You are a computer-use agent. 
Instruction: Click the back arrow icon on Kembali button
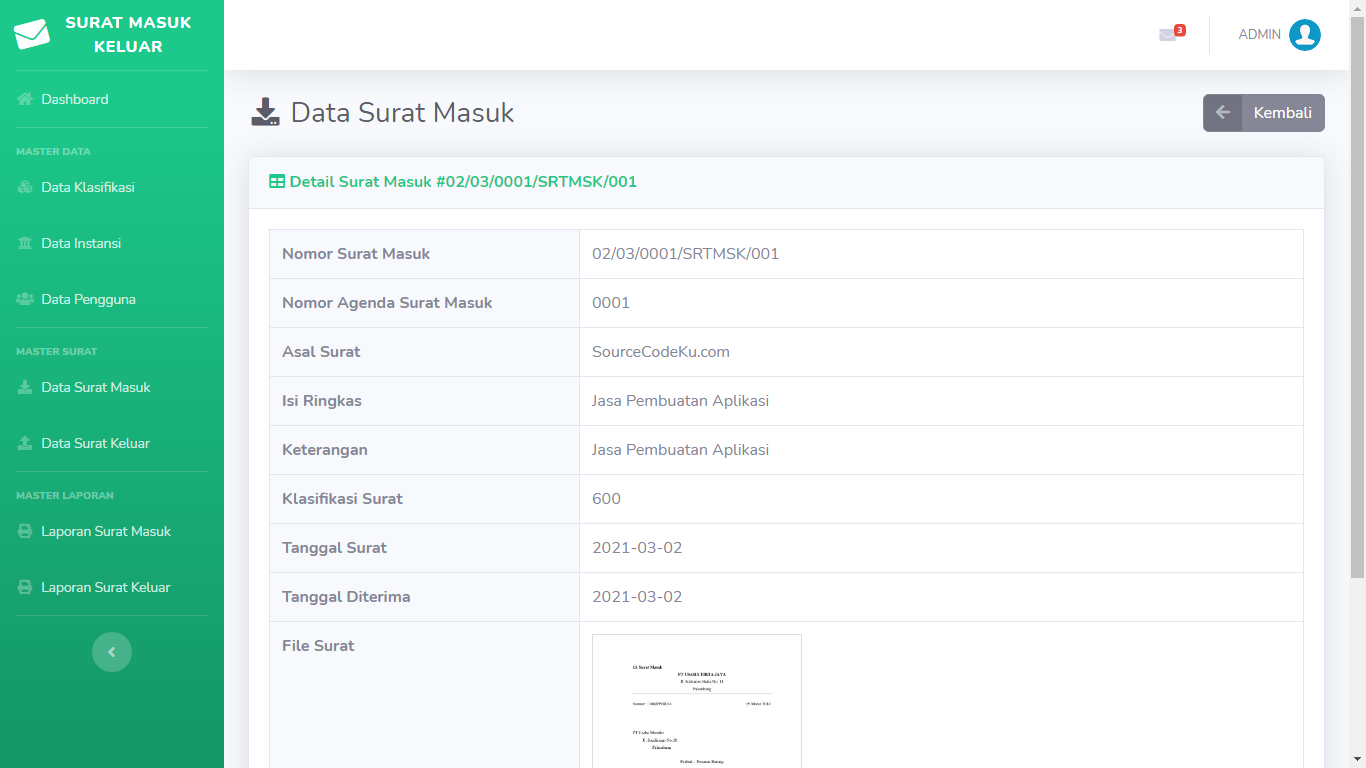[1222, 113]
